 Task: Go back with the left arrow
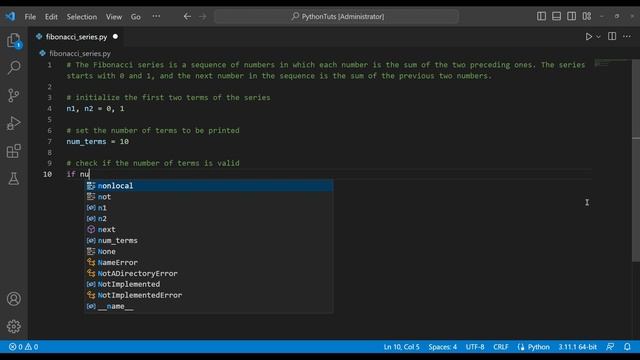click(x=187, y=16)
